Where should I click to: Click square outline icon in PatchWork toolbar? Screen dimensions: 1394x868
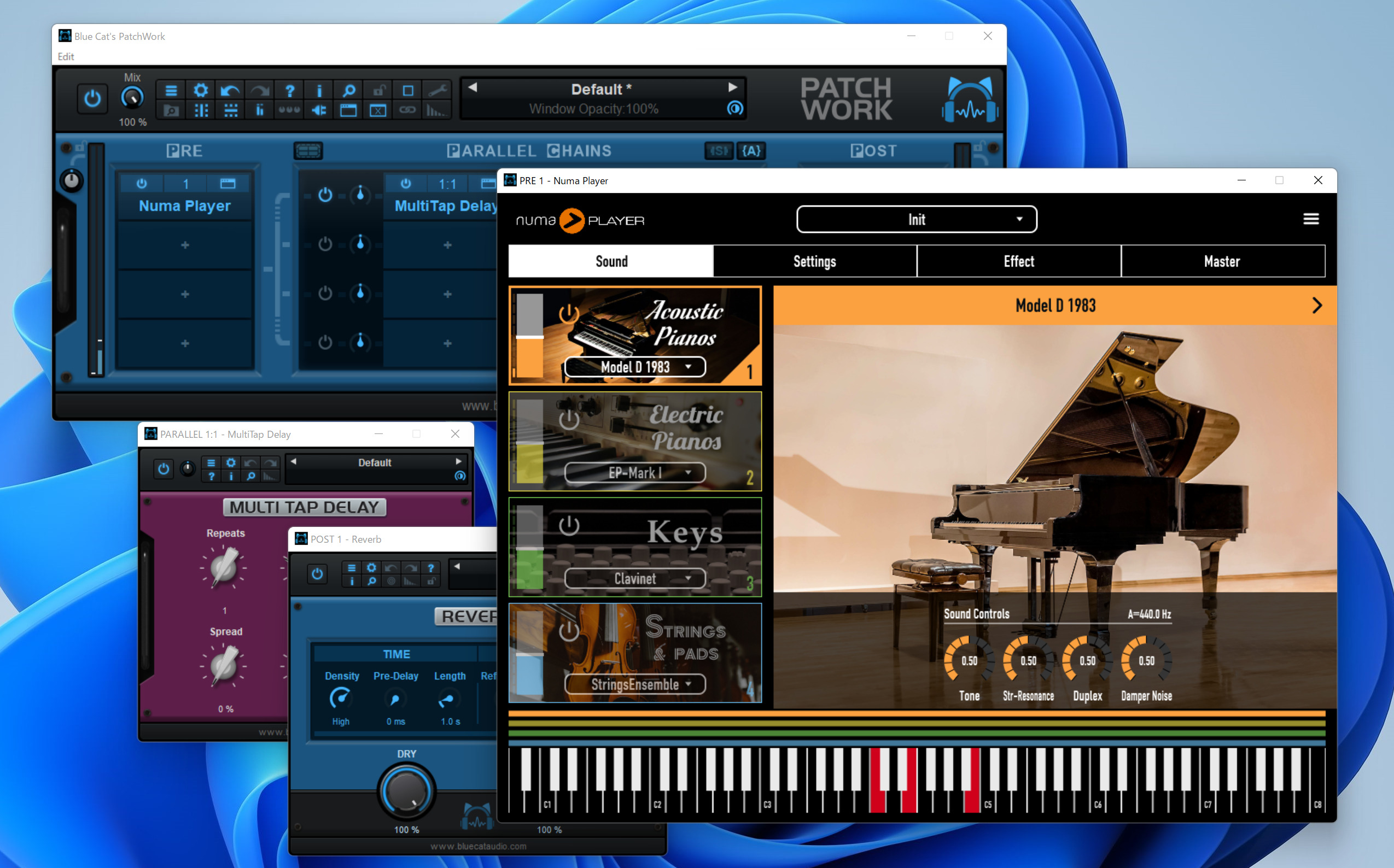408,90
